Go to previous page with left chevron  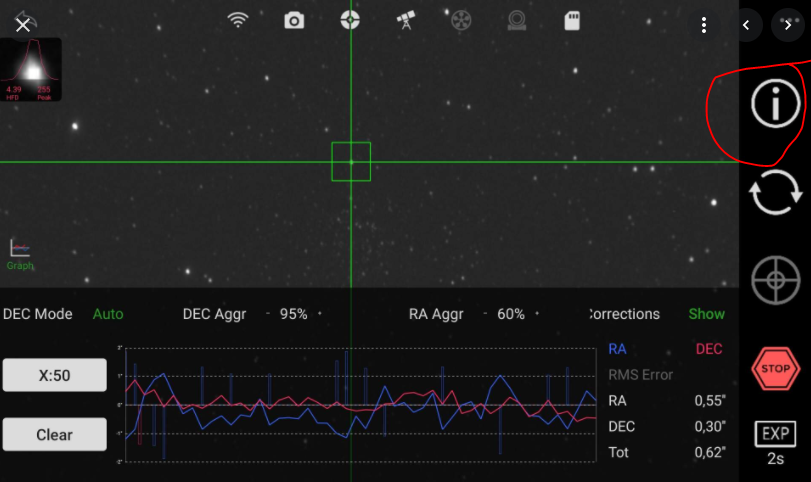pos(746,25)
